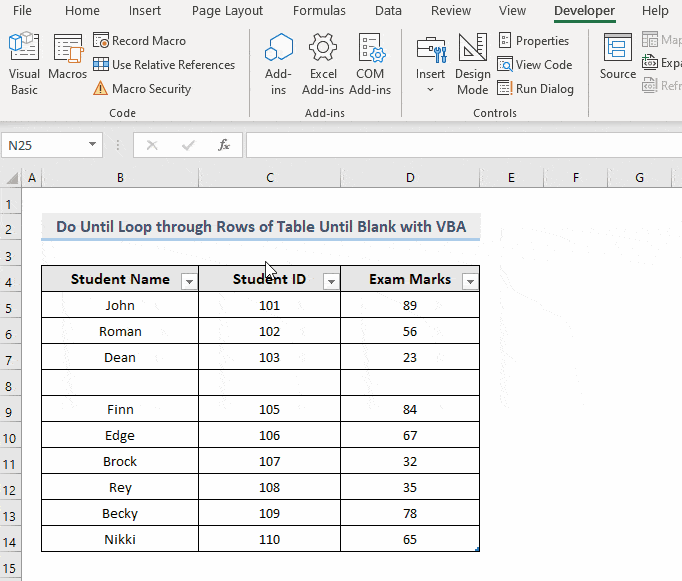Screen dimensions: 682x581
Task: Go to the Formulas tab
Action: pyautogui.click(x=319, y=10)
